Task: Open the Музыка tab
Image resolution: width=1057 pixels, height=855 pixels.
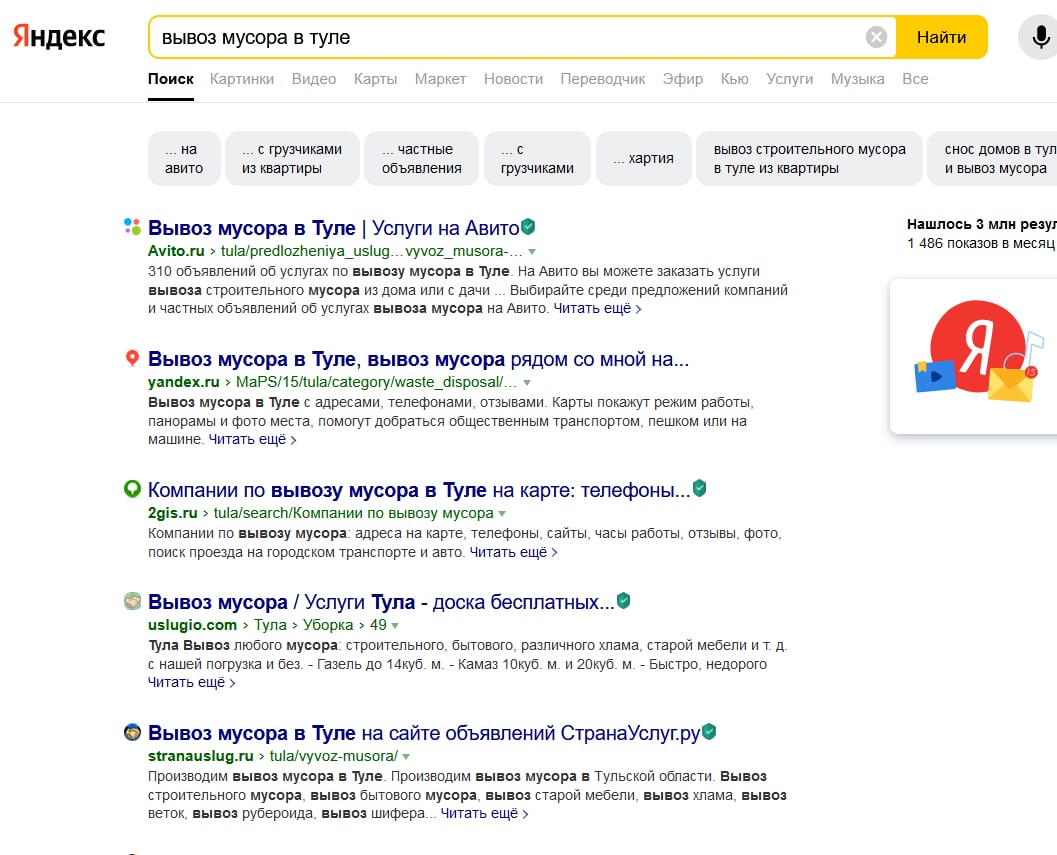Action: click(x=857, y=79)
